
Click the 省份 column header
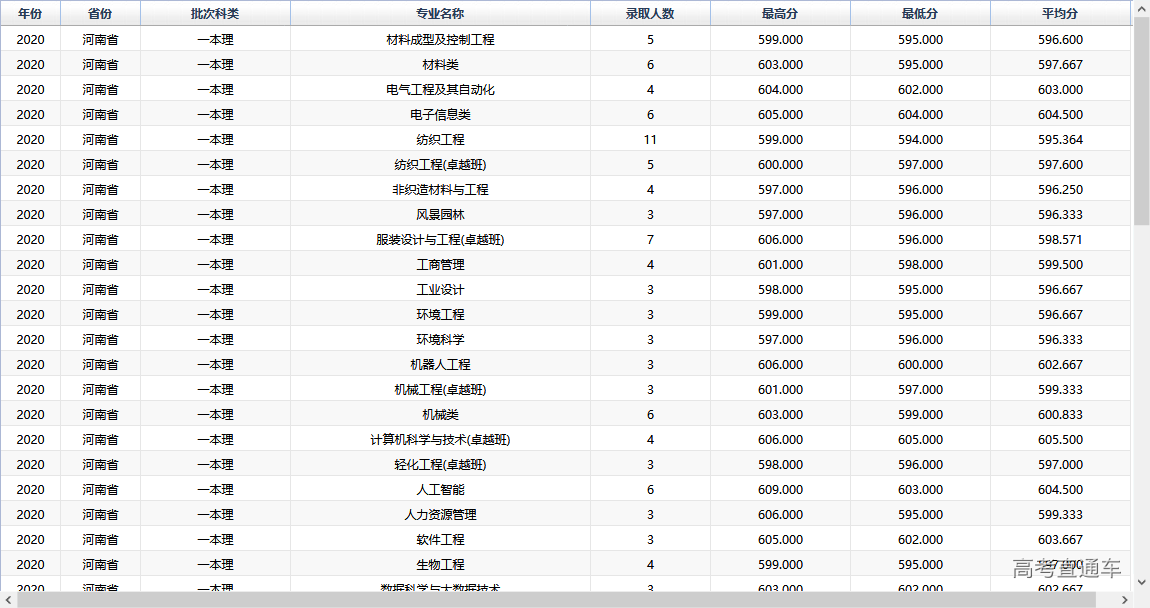[x=100, y=14]
